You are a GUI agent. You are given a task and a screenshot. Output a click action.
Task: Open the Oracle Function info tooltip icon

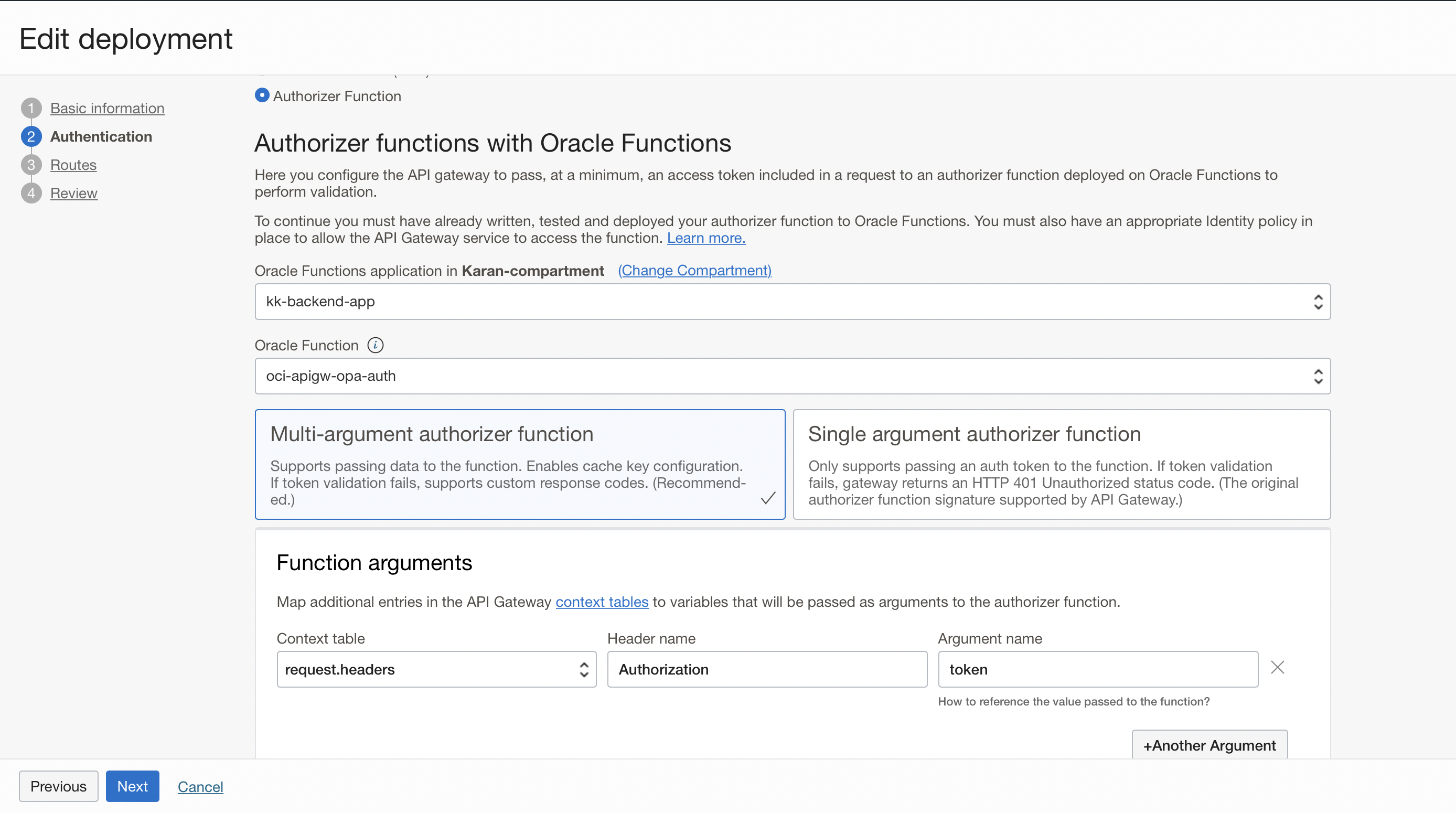(376, 345)
